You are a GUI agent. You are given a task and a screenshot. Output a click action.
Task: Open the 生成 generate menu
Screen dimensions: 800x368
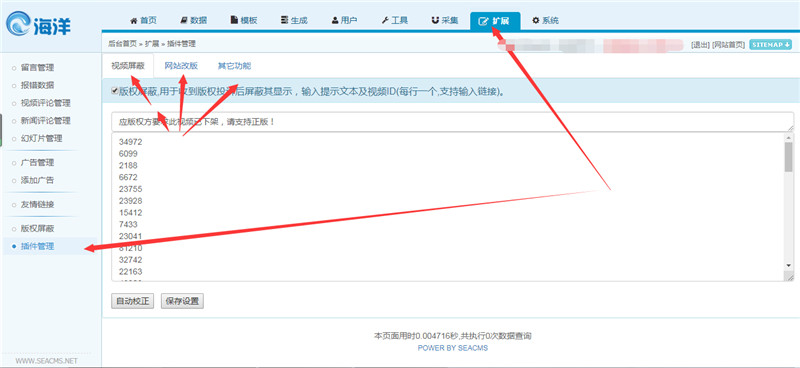pyautogui.click(x=294, y=20)
